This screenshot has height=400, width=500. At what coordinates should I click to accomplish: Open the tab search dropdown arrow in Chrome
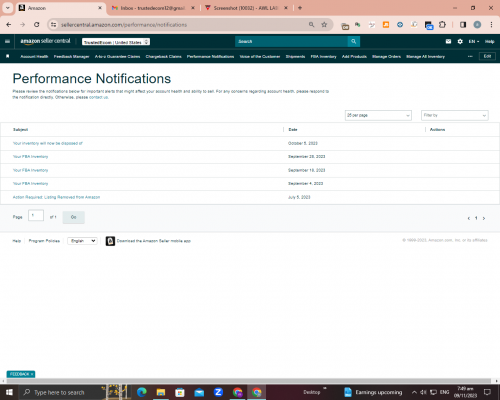pyautogui.click(x=7, y=8)
